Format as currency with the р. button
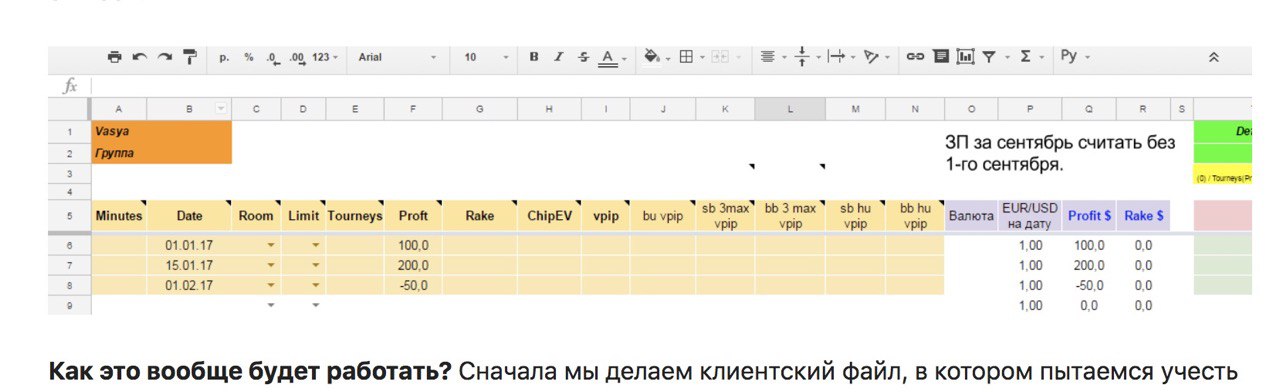1280x392 pixels. point(225,57)
